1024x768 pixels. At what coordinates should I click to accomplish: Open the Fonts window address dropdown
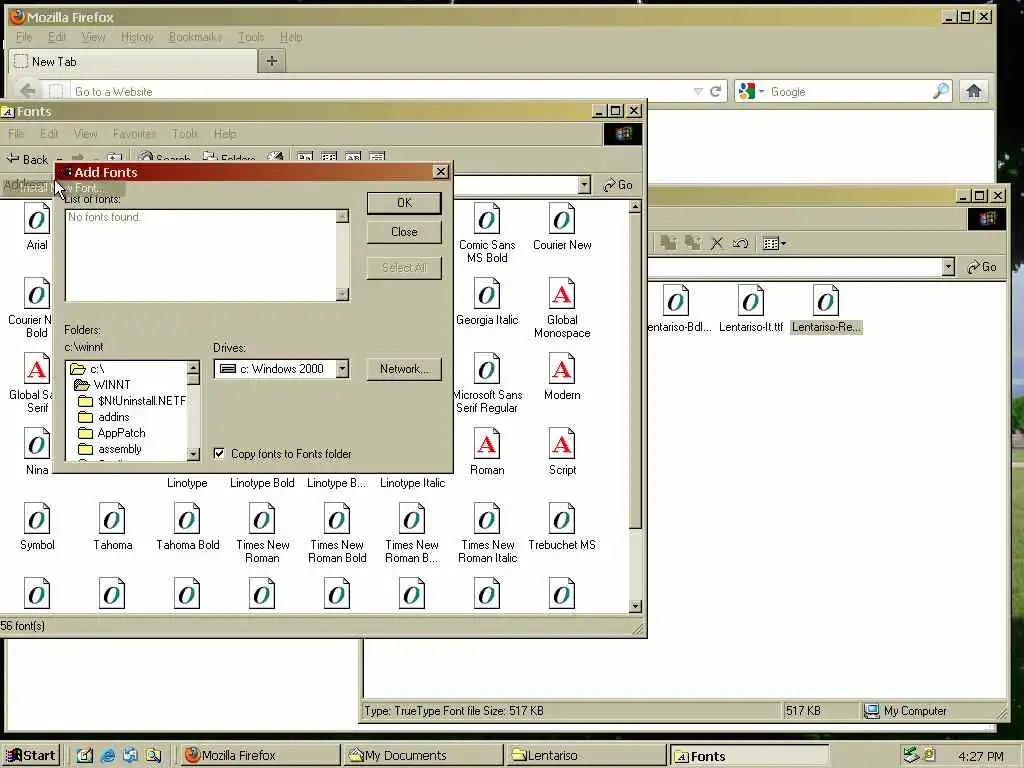point(584,185)
